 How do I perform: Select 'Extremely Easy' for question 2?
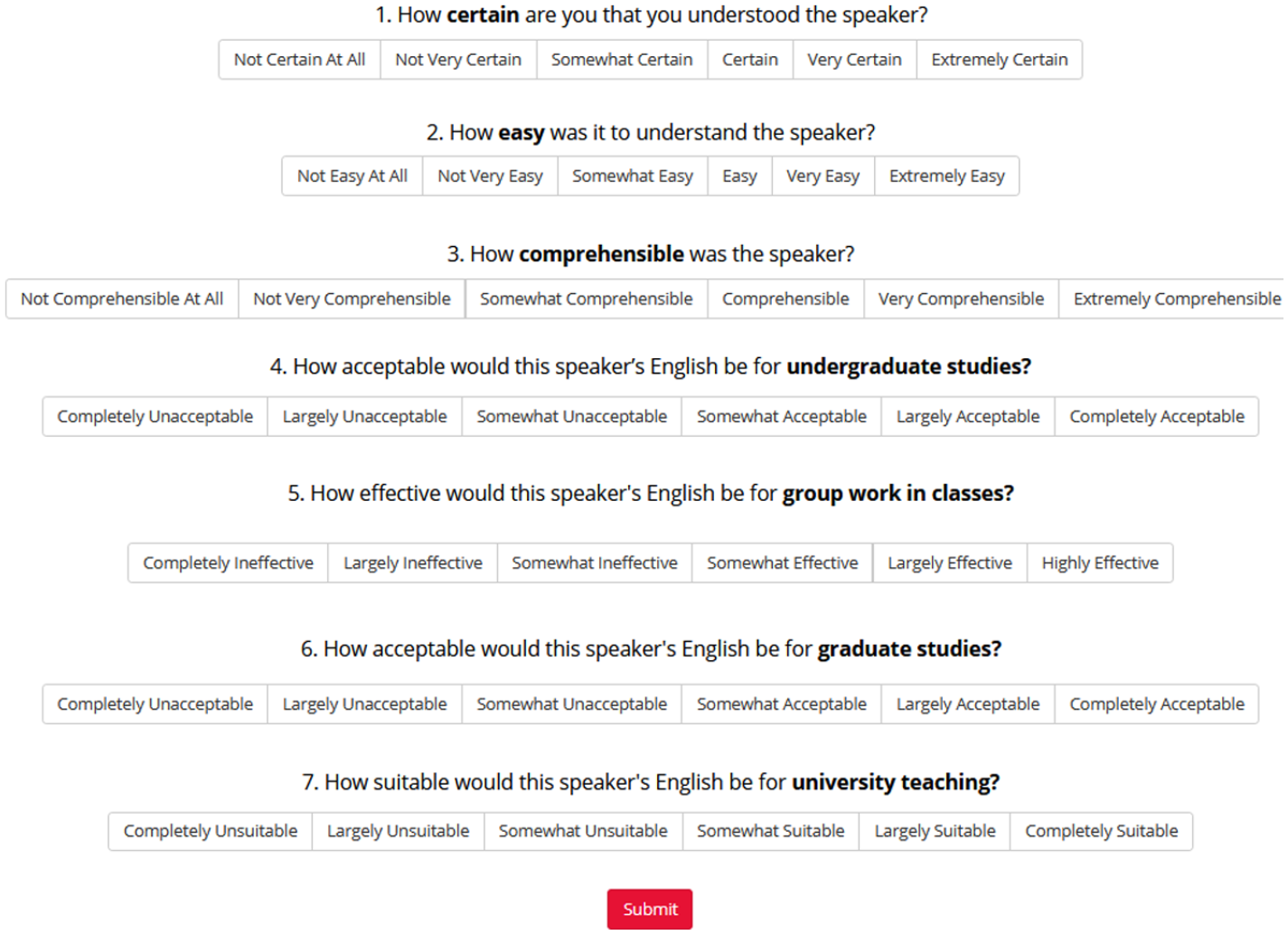click(x=946, y=176)
